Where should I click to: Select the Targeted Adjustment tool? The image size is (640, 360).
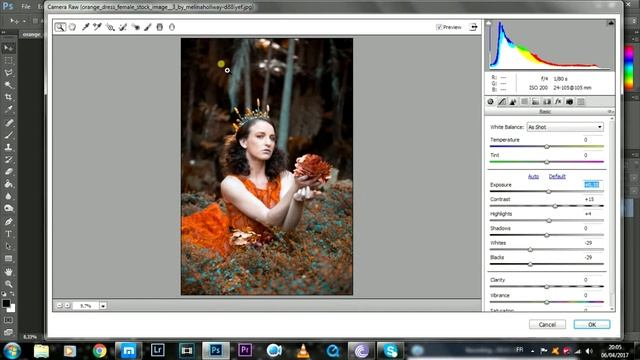pos(110,27)
